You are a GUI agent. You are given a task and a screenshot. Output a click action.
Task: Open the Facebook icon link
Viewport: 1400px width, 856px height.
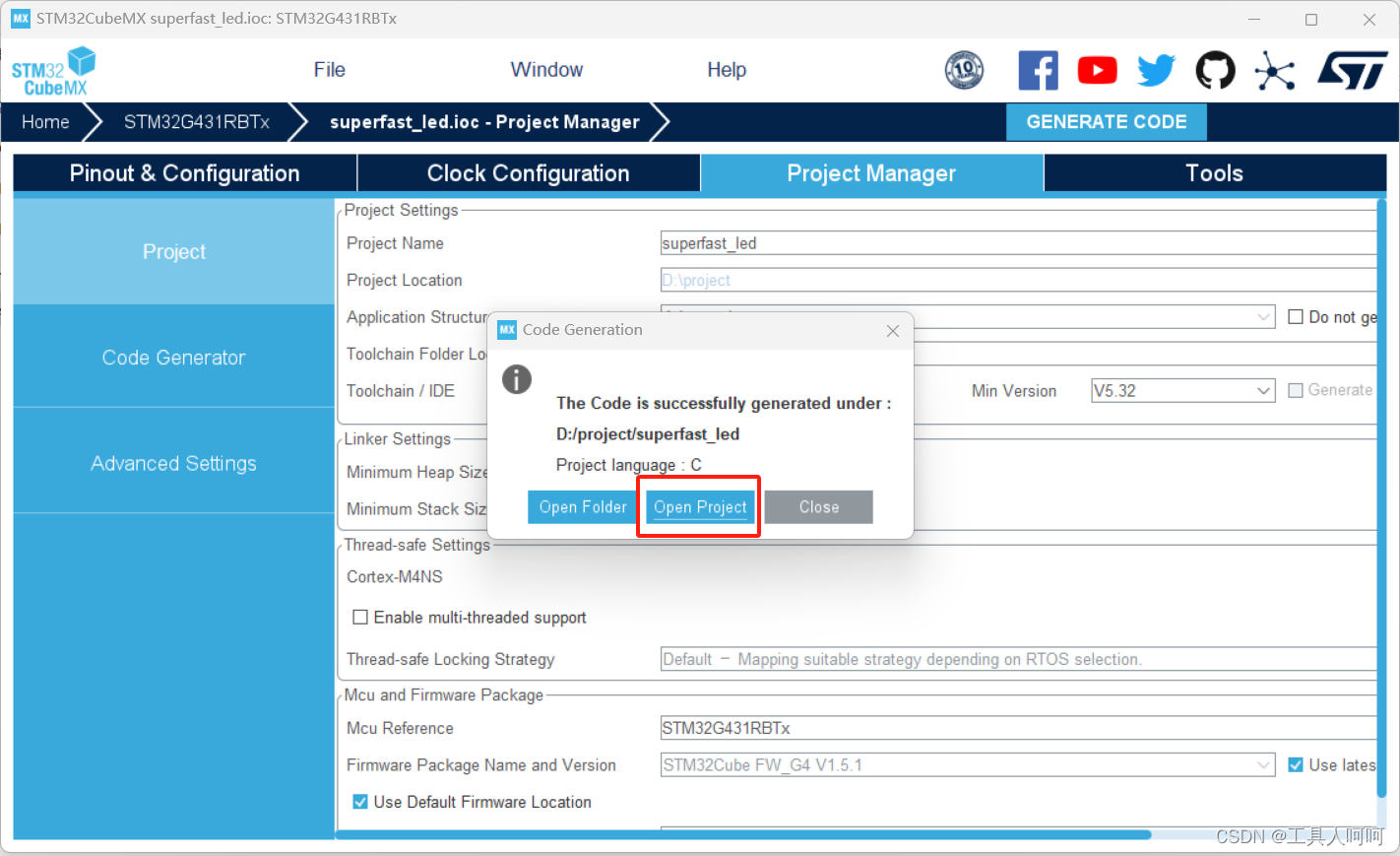1038,70
